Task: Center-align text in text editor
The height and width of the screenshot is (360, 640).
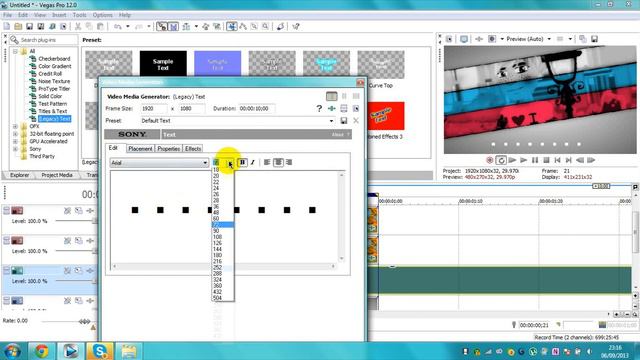Action: 278,162
